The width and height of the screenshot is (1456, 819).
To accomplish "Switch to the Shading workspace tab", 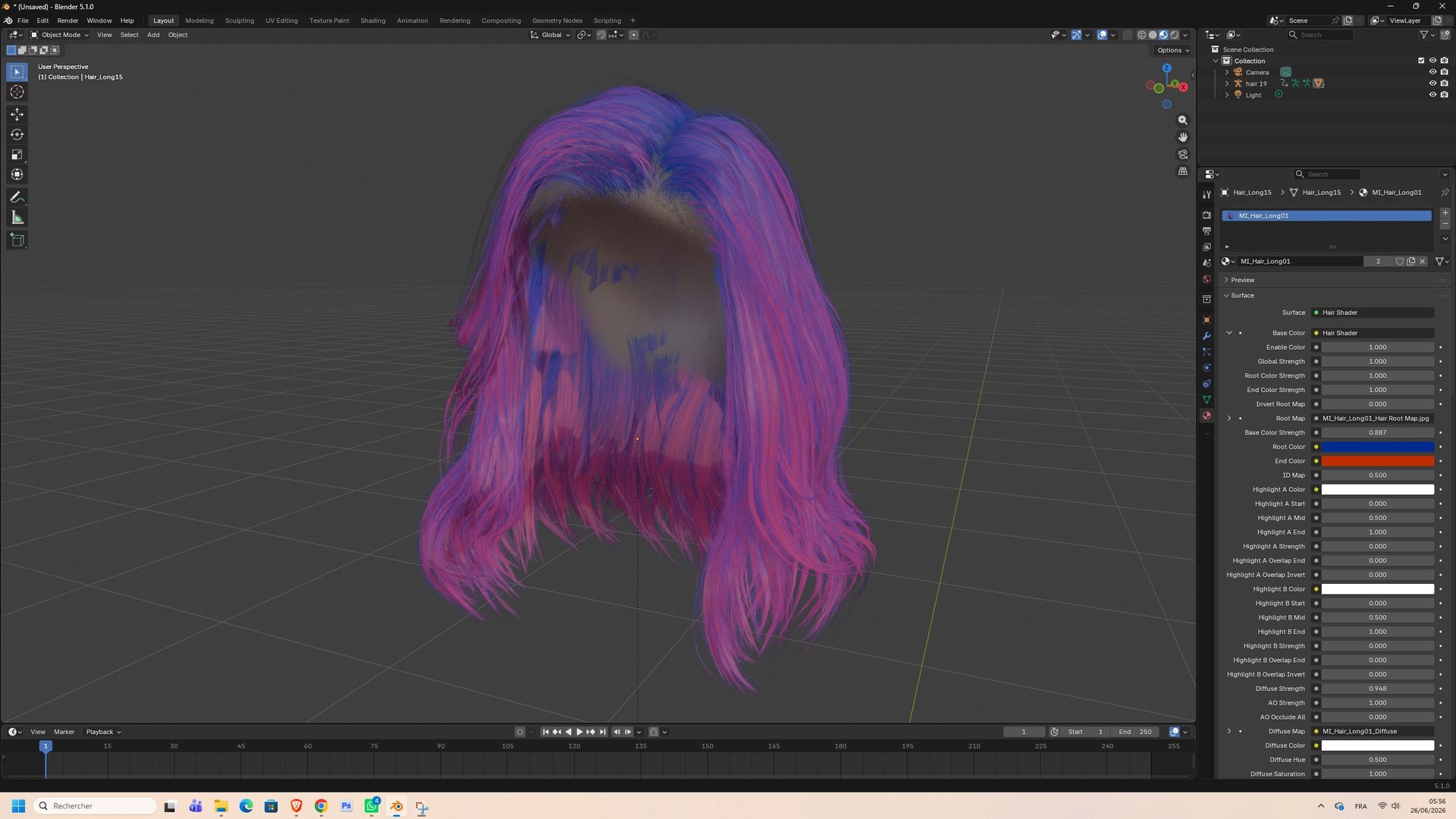I will point(372,20).
